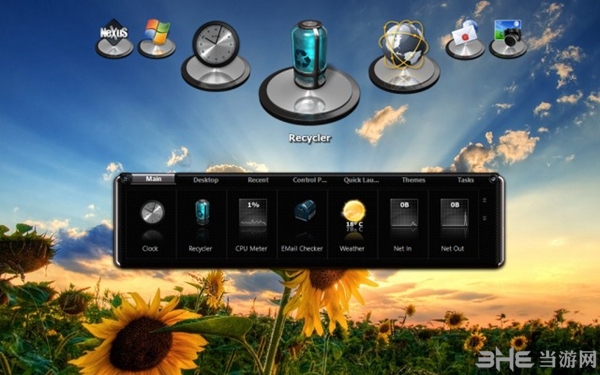Open the mail envelope icon in the dock

(x=465, y=39)
